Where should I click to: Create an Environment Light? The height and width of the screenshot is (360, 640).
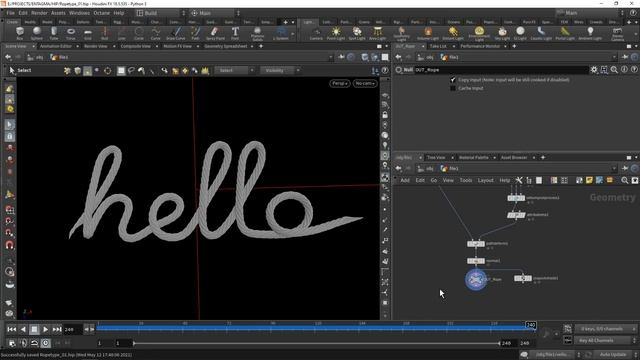[x=479, y=33]
